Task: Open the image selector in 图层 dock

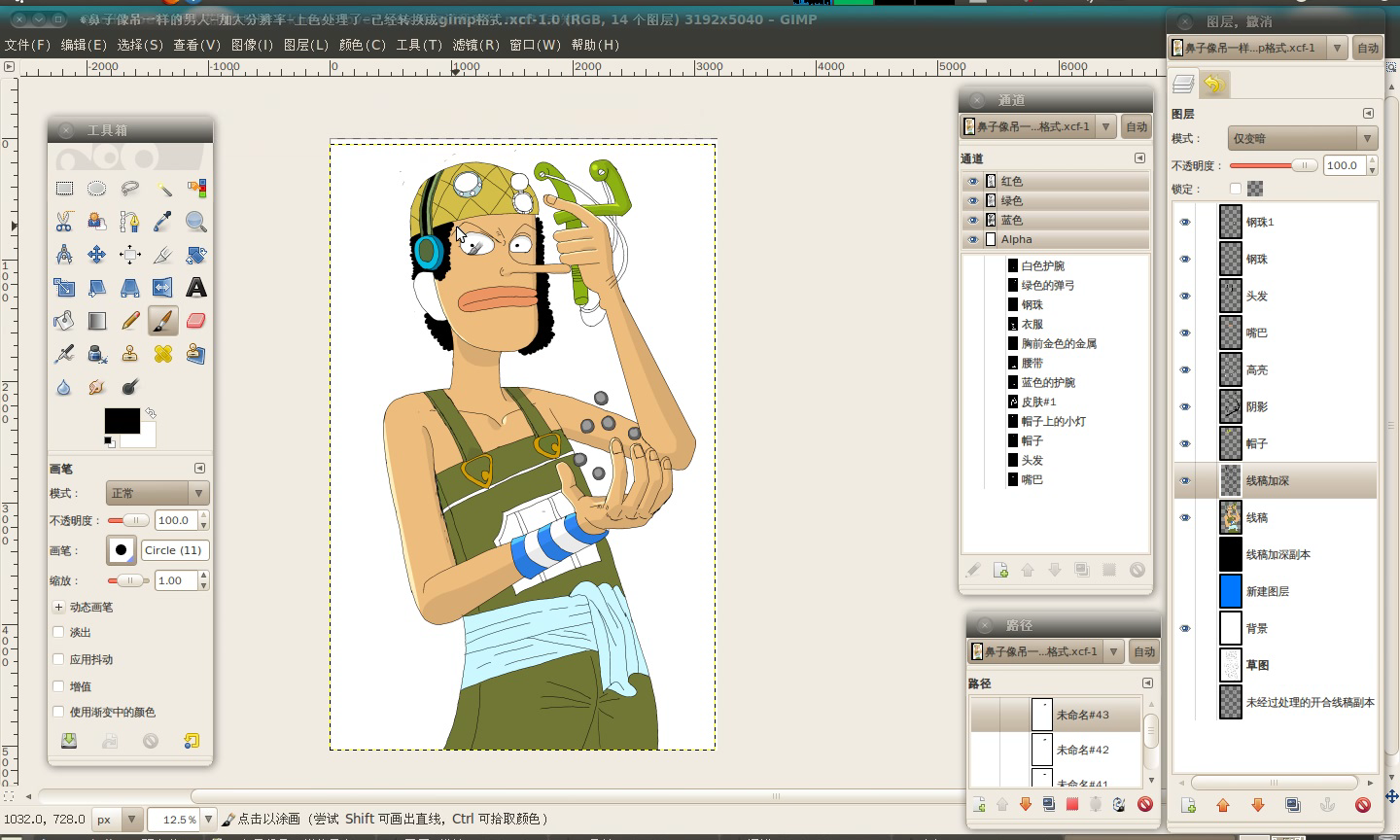Action: [1258, 48]
